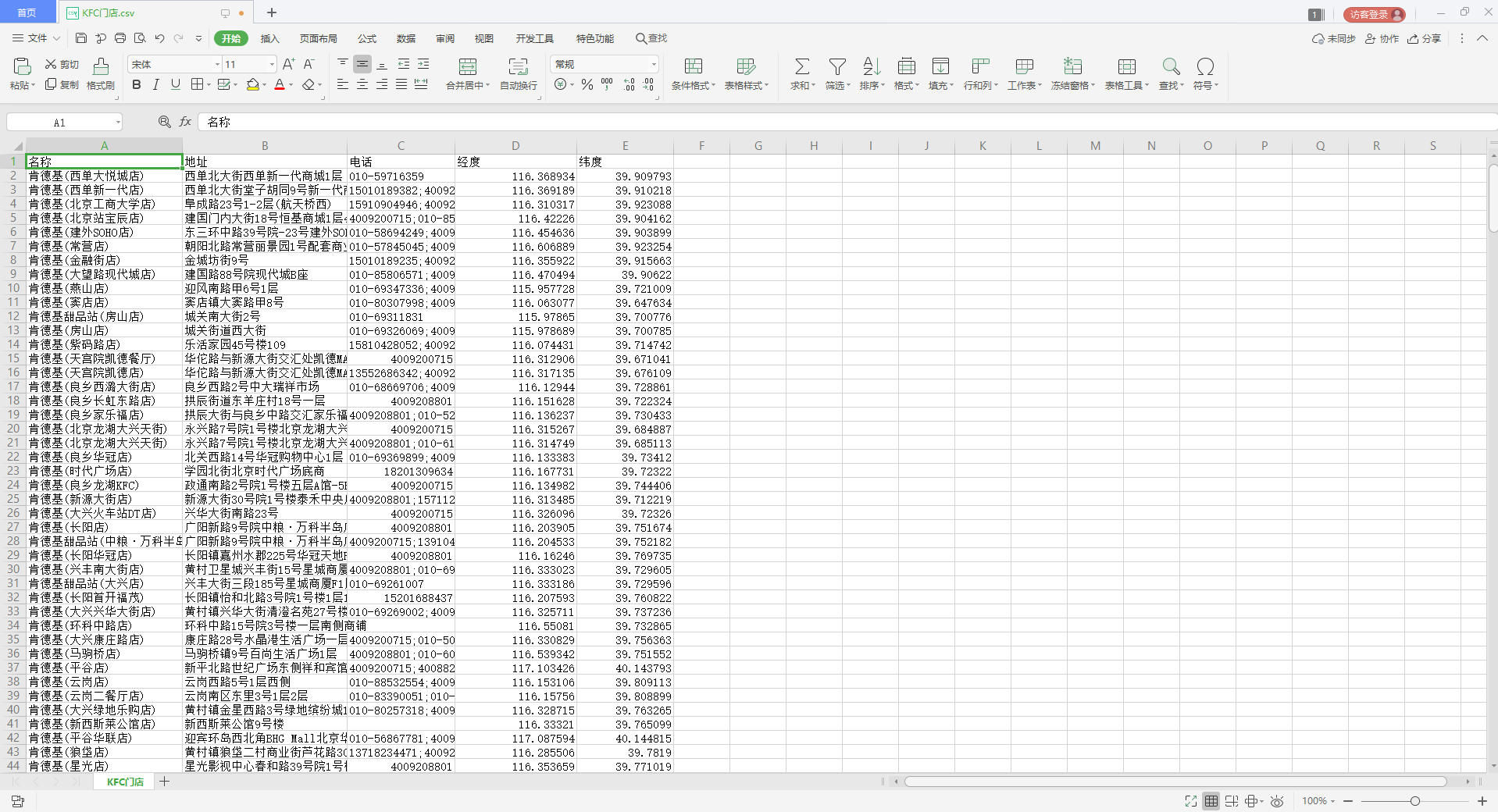Screen dimensions: 1498x812
Task: Open the Freeze Panes (冻结窗格) icon
Action: [x=1072, y=67]
